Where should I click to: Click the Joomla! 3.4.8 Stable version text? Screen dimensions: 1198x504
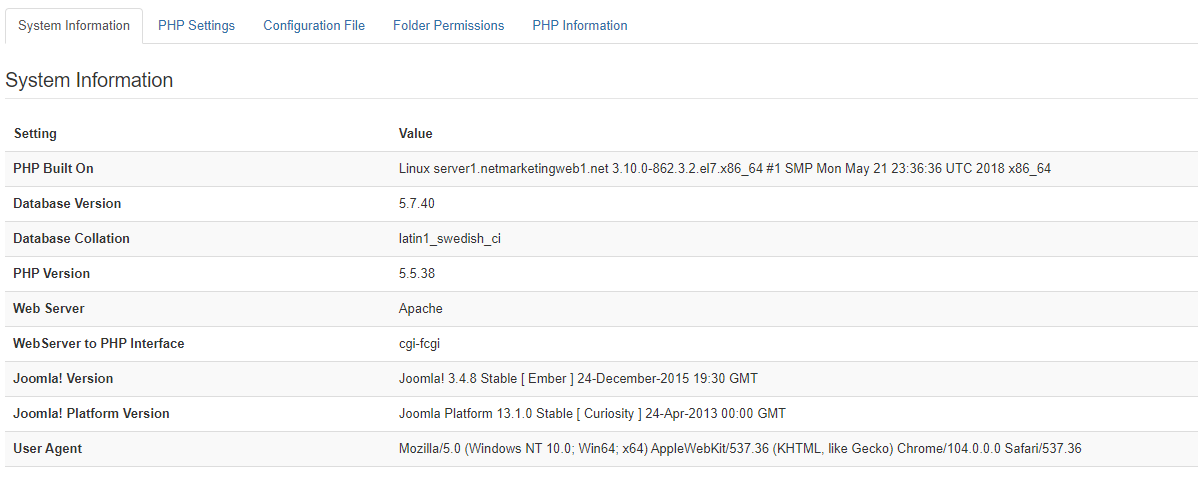578,379
